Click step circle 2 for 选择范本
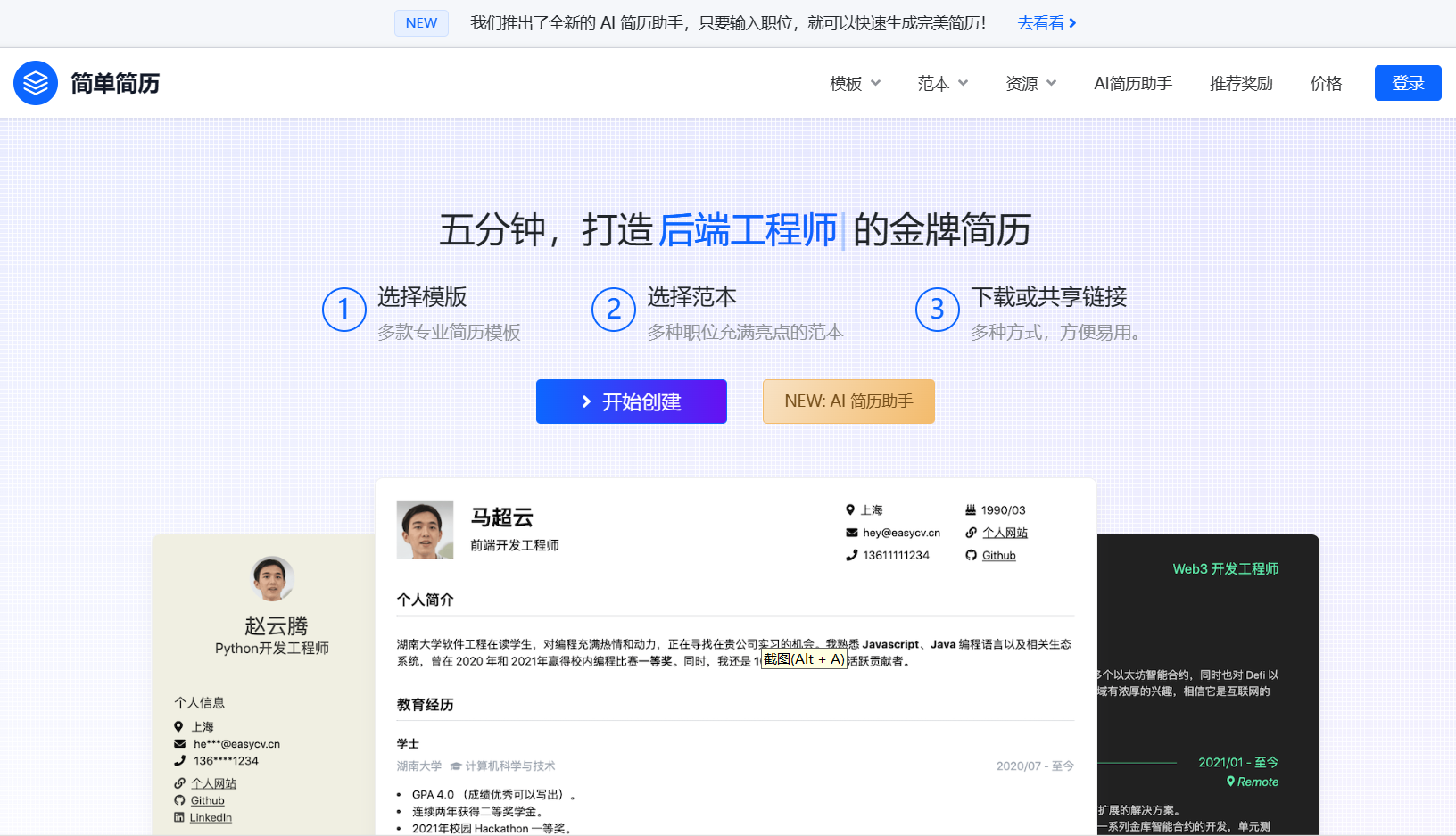 coord(613,310)
